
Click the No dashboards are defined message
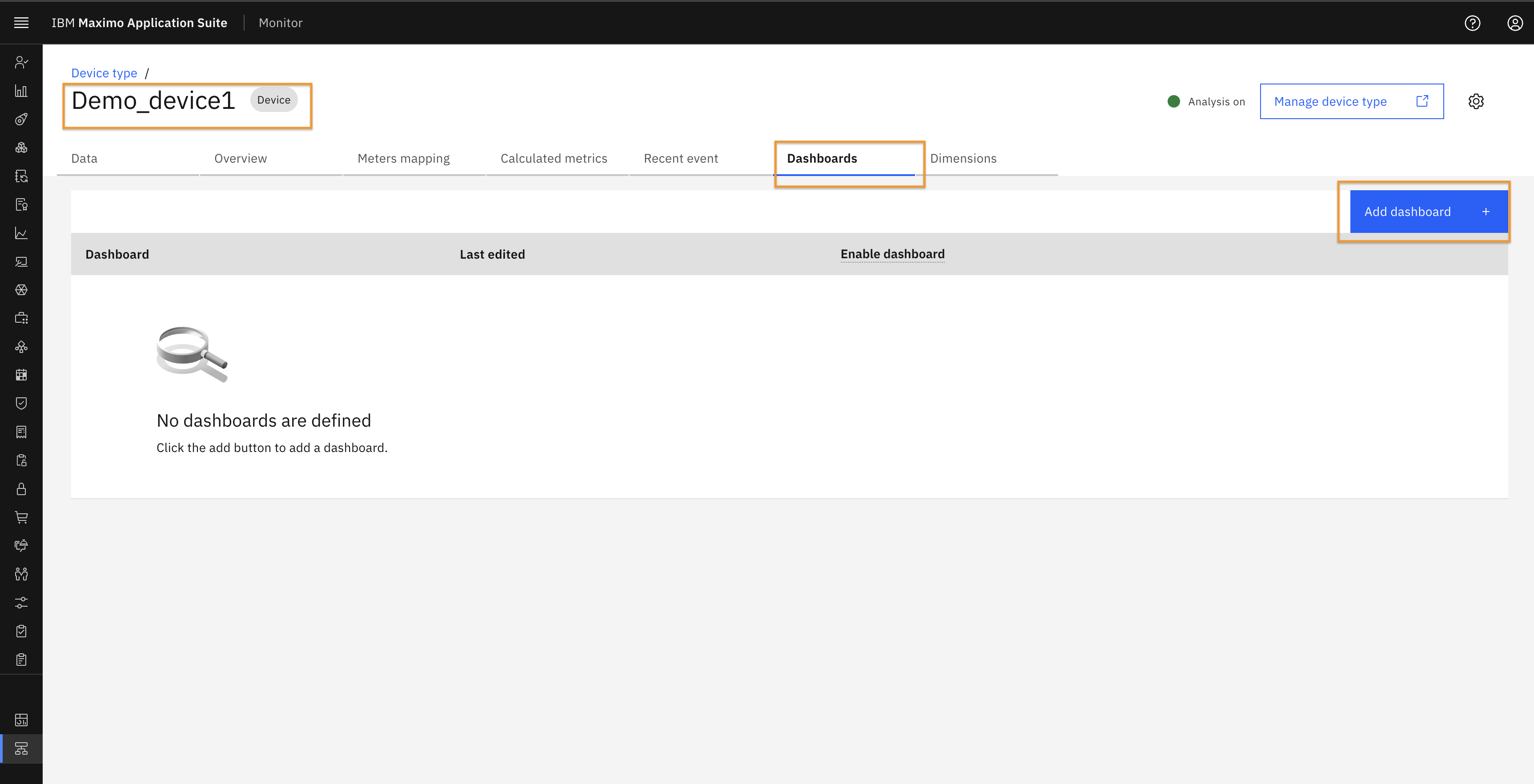pyautogui.click(x=264, y=420)
